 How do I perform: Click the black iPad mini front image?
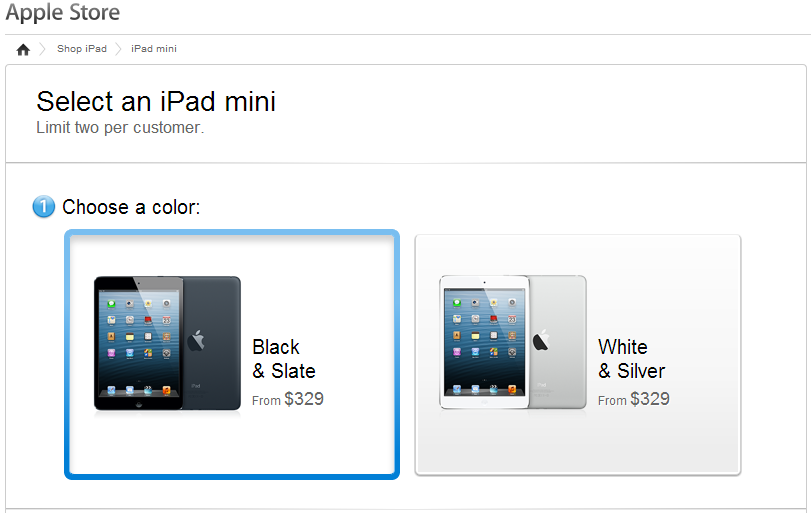[139, 343]
